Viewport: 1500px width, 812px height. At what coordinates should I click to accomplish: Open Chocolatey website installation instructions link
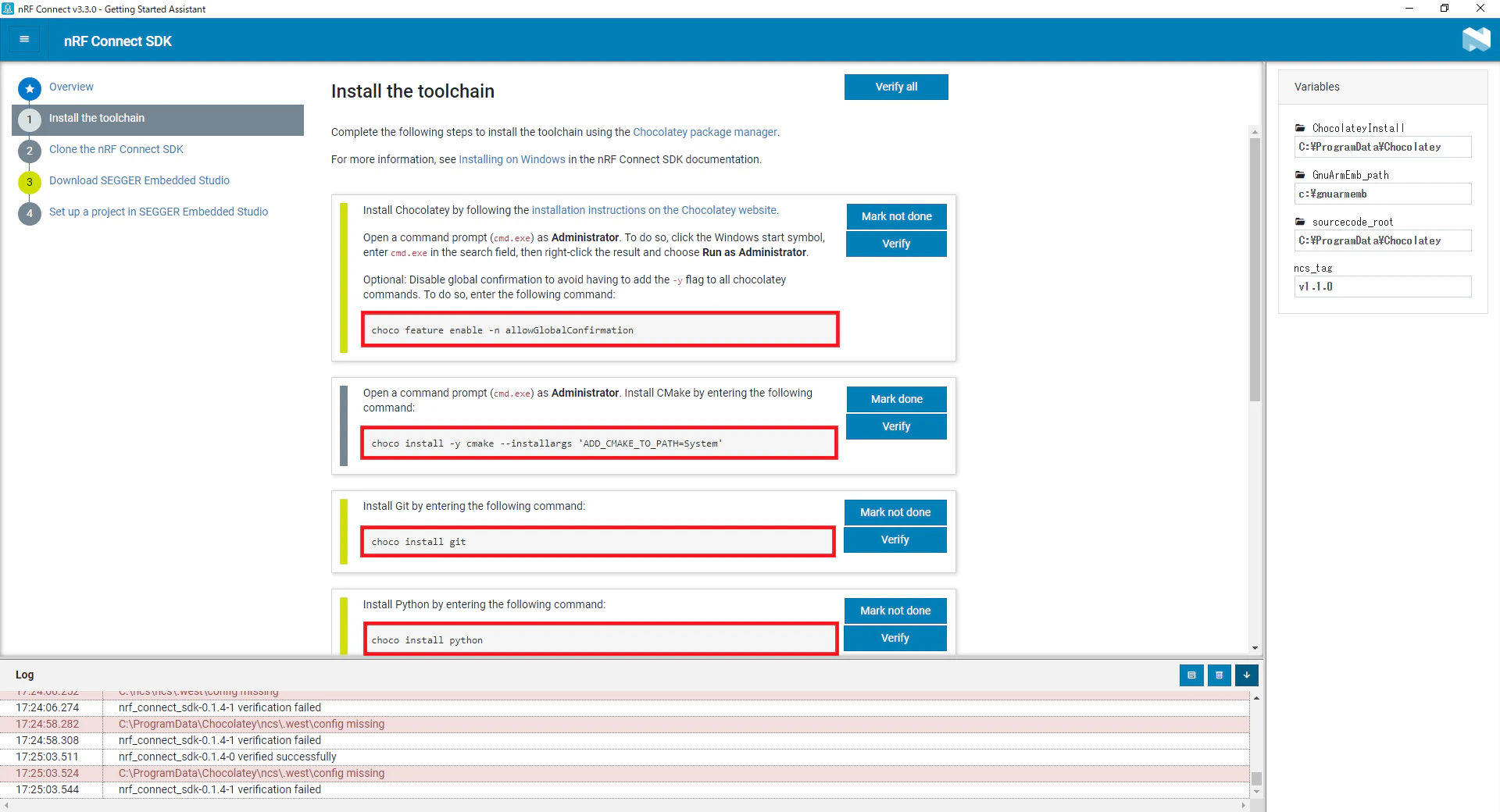tap(654, 210)
